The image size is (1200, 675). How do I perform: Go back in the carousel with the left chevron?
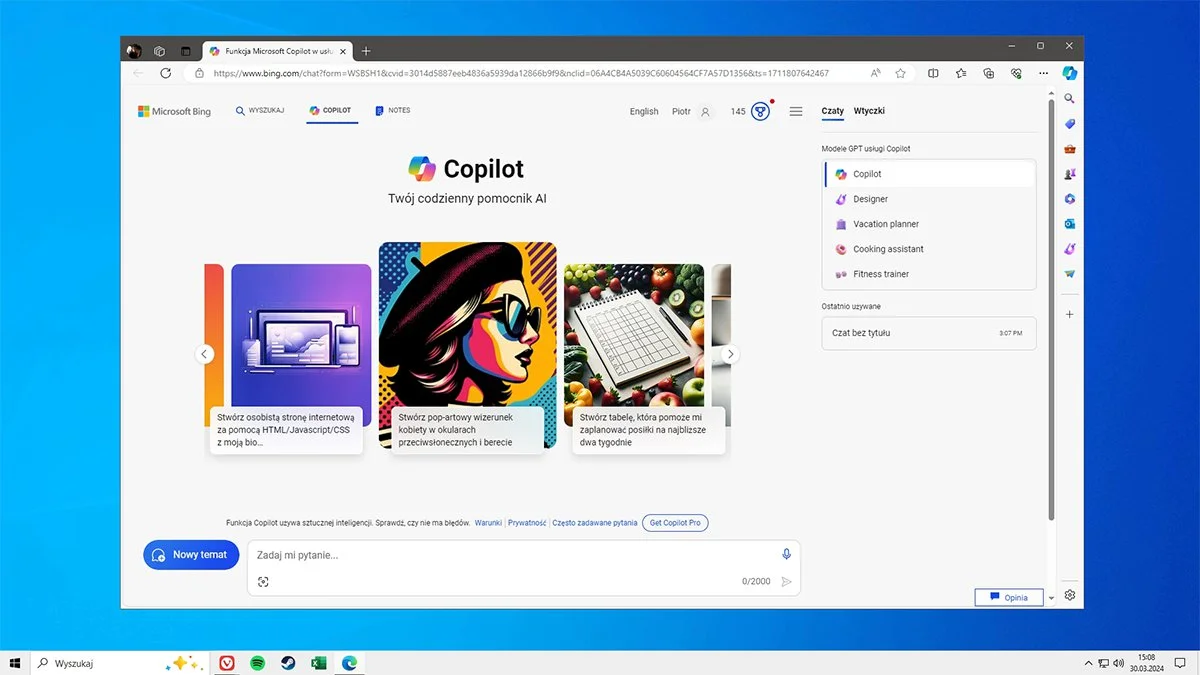205,354
